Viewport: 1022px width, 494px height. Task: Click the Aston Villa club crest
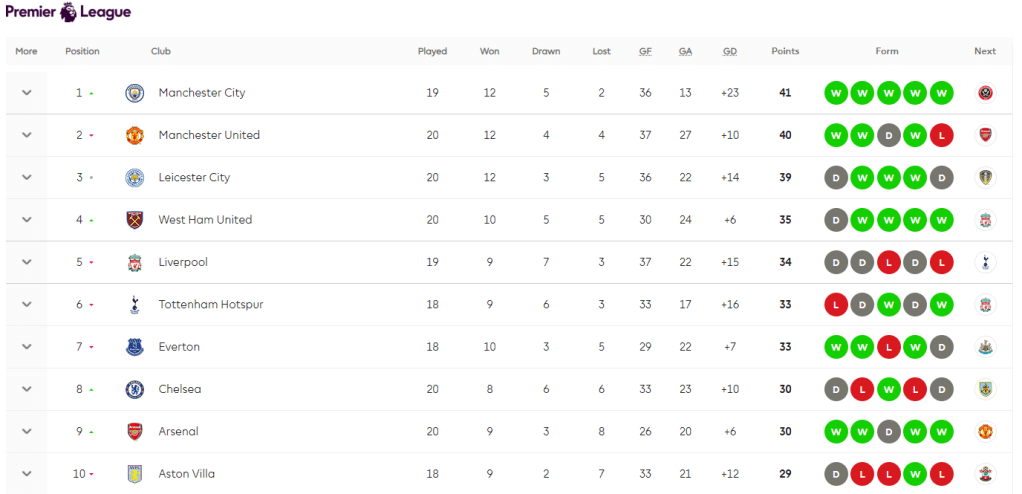click(135, 474)
